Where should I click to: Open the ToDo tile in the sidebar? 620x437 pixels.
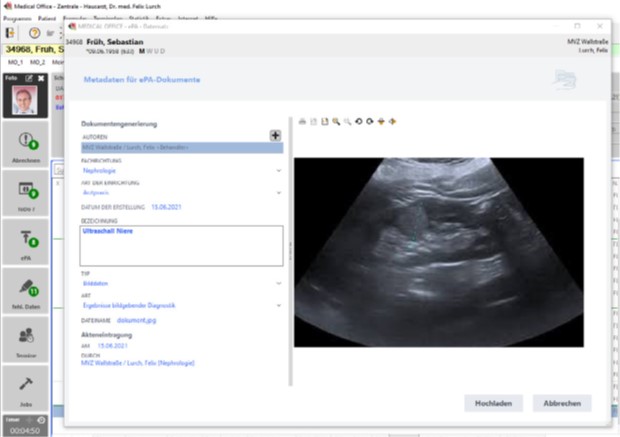tap(26, 193)
